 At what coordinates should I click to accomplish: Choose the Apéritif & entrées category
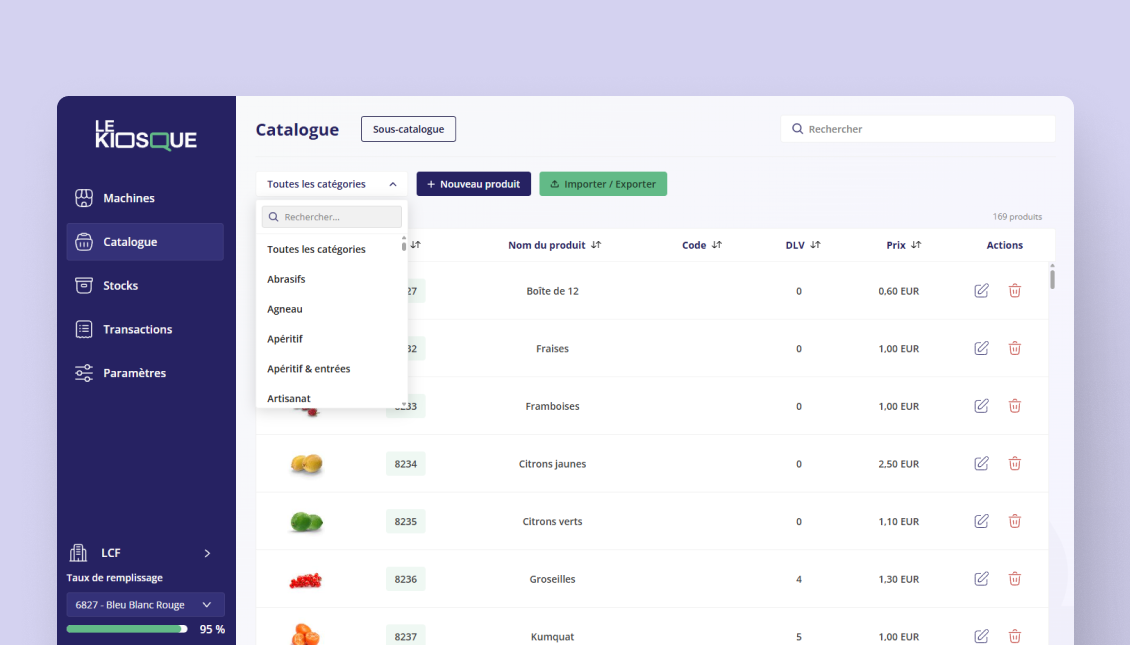point(308,369)
